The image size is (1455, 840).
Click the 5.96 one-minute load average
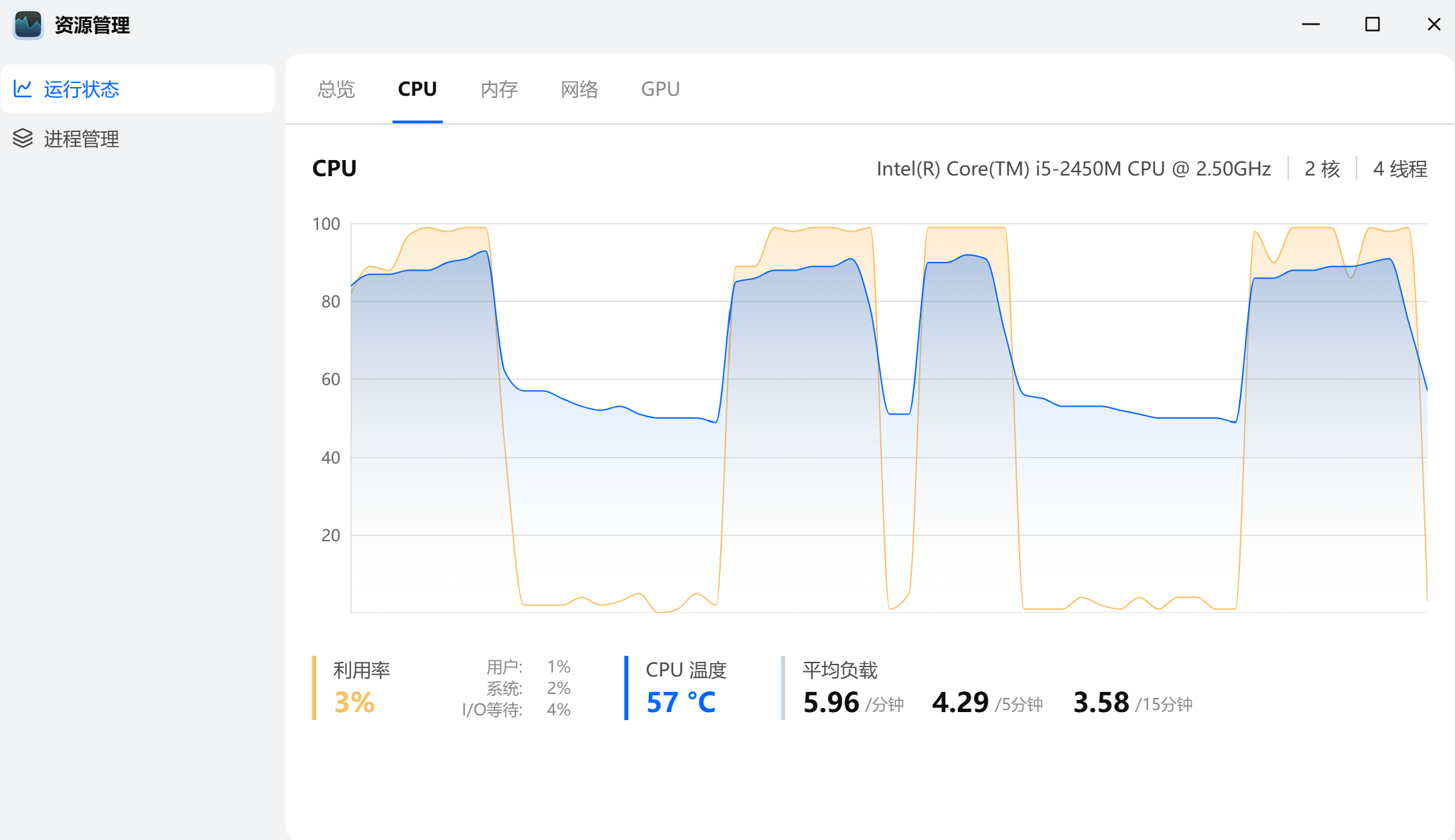tap(831, 702)
